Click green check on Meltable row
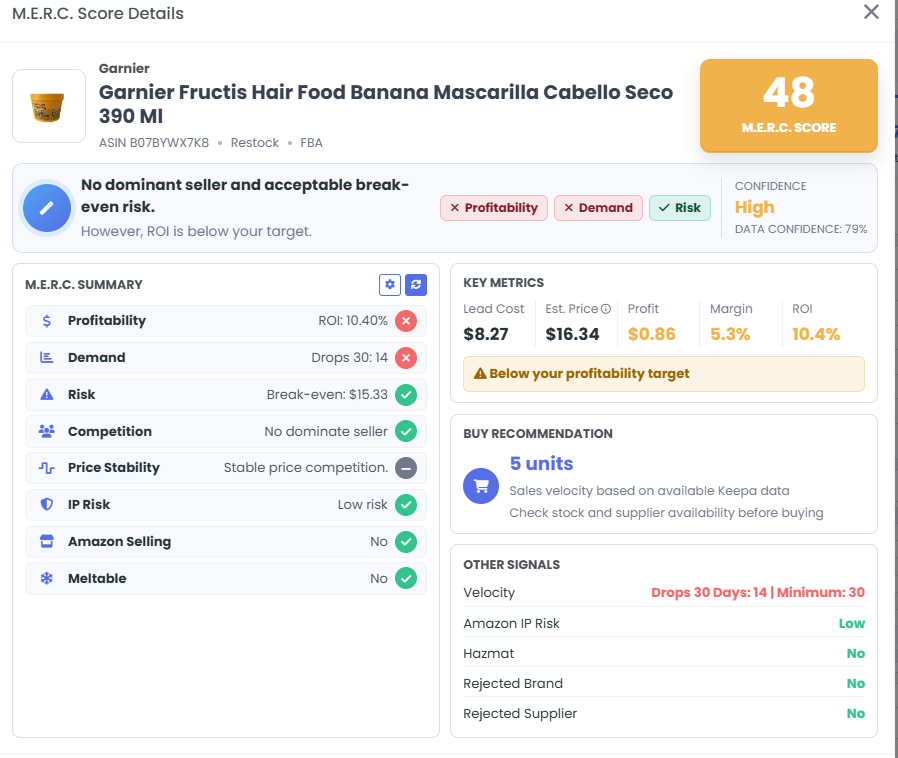This screenshot has width=898, height=758. click(x=406, y=578)
